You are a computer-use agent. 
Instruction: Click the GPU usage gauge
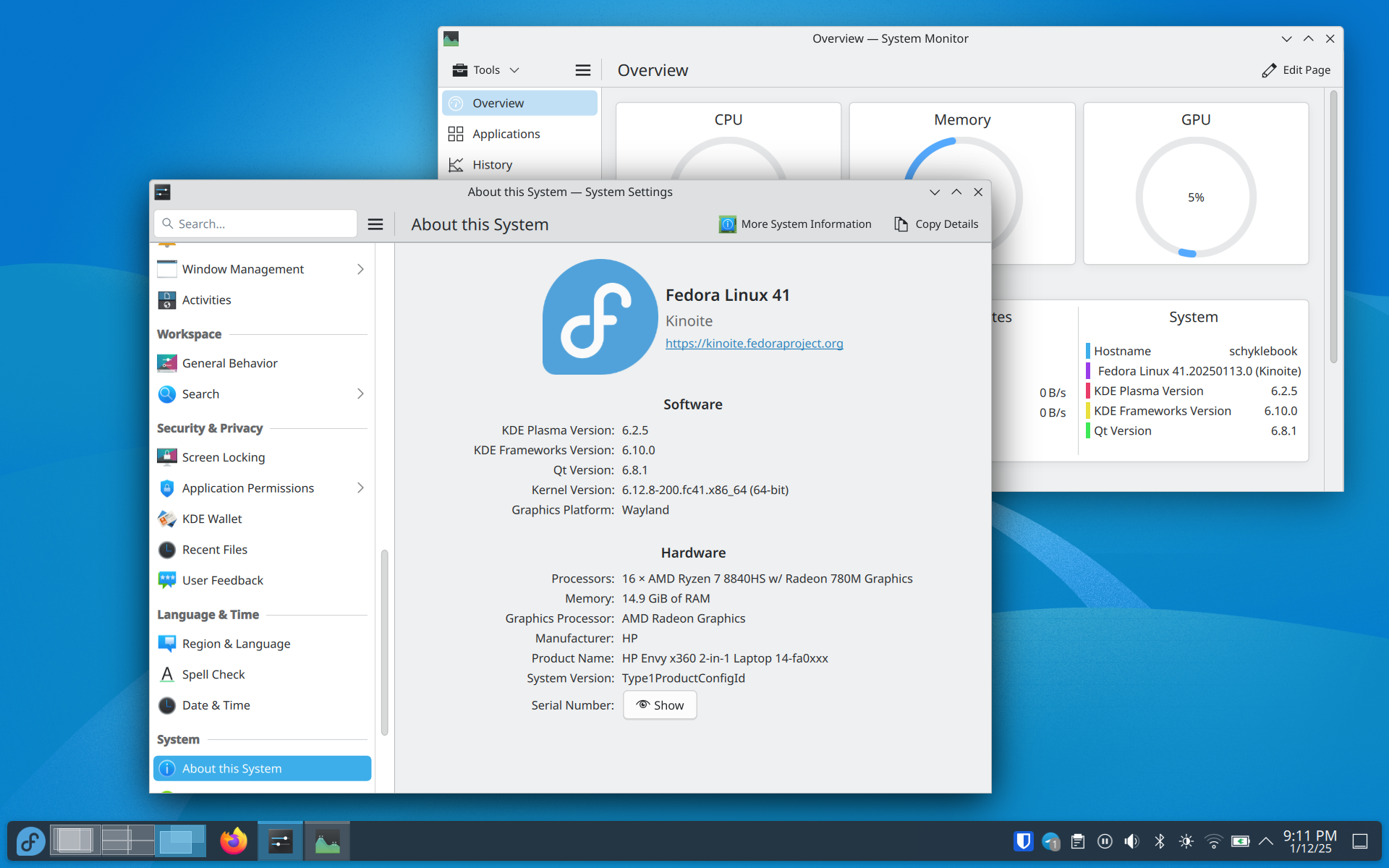(x=1196, y=197)
